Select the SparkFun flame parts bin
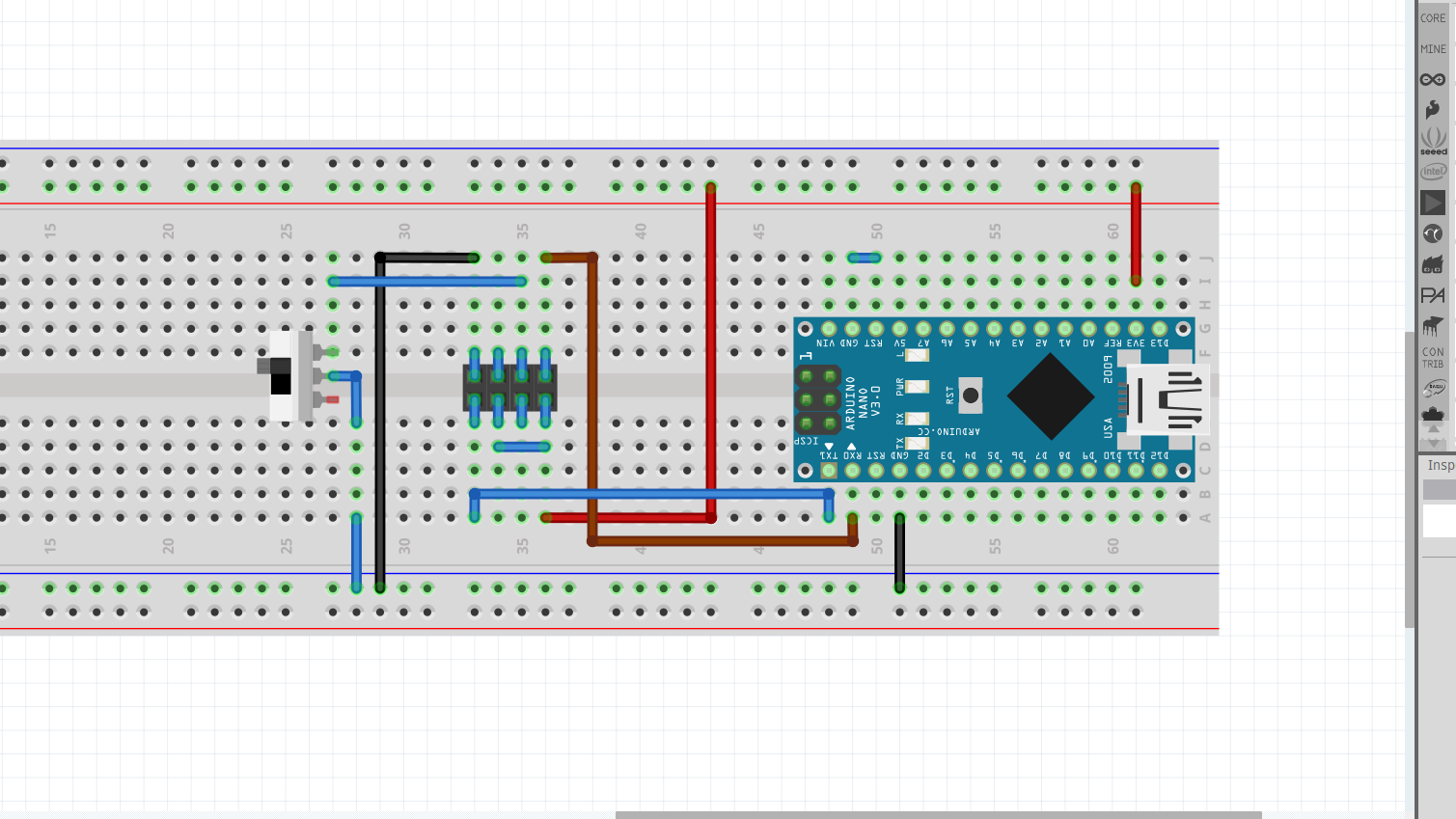The image size is (1456, 819). coord(1433,109)
